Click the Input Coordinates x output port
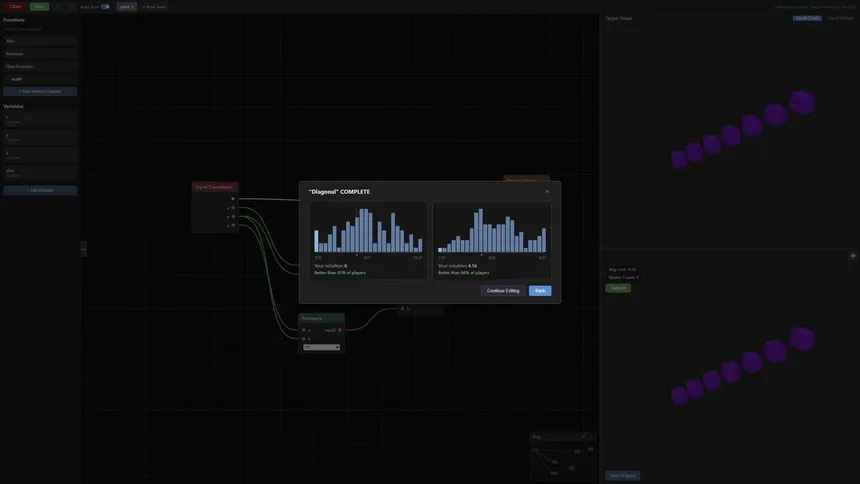The width and height of the screenshot is (860, 484). [x=233, y=208]
